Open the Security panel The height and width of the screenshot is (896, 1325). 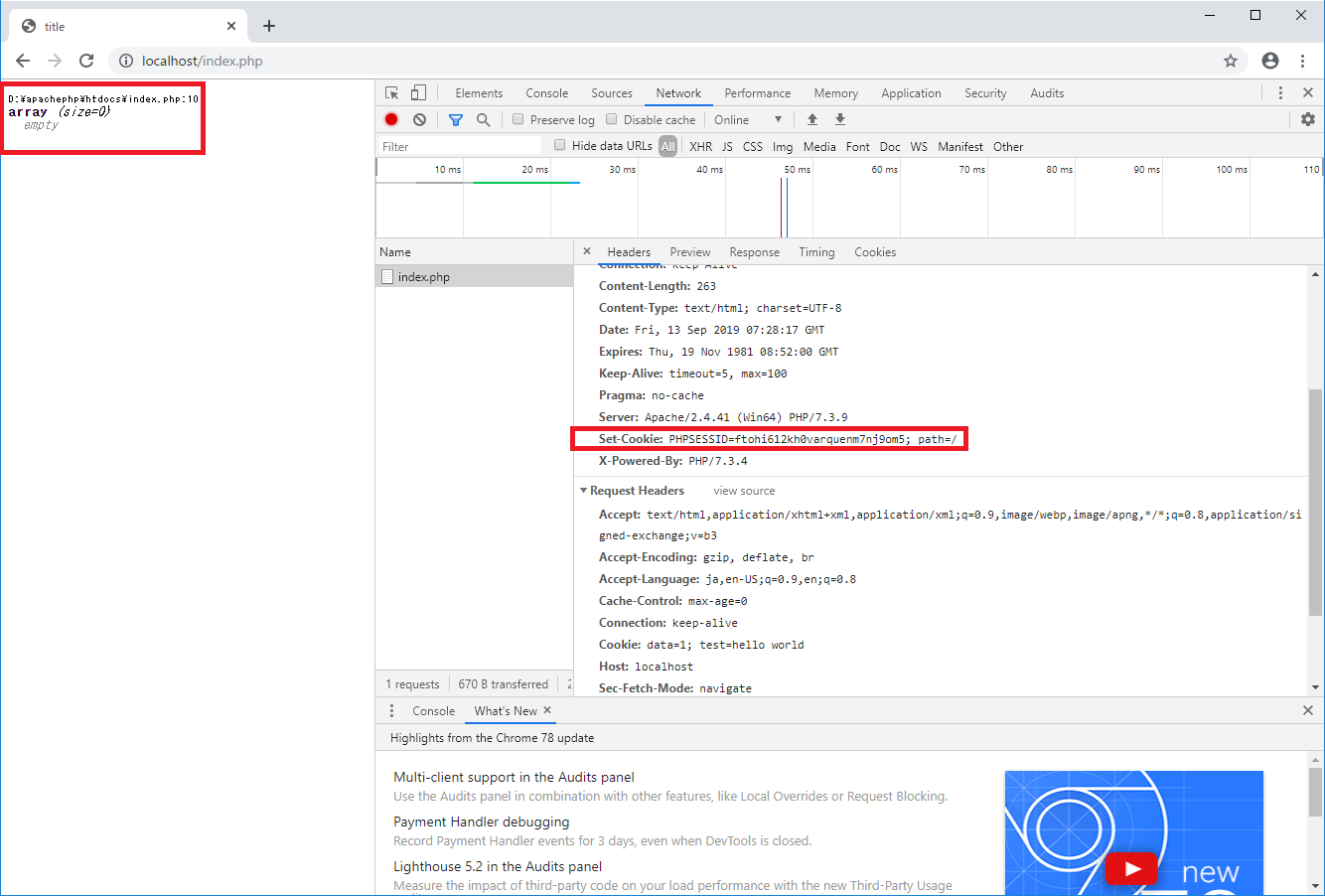coord(985,92)
